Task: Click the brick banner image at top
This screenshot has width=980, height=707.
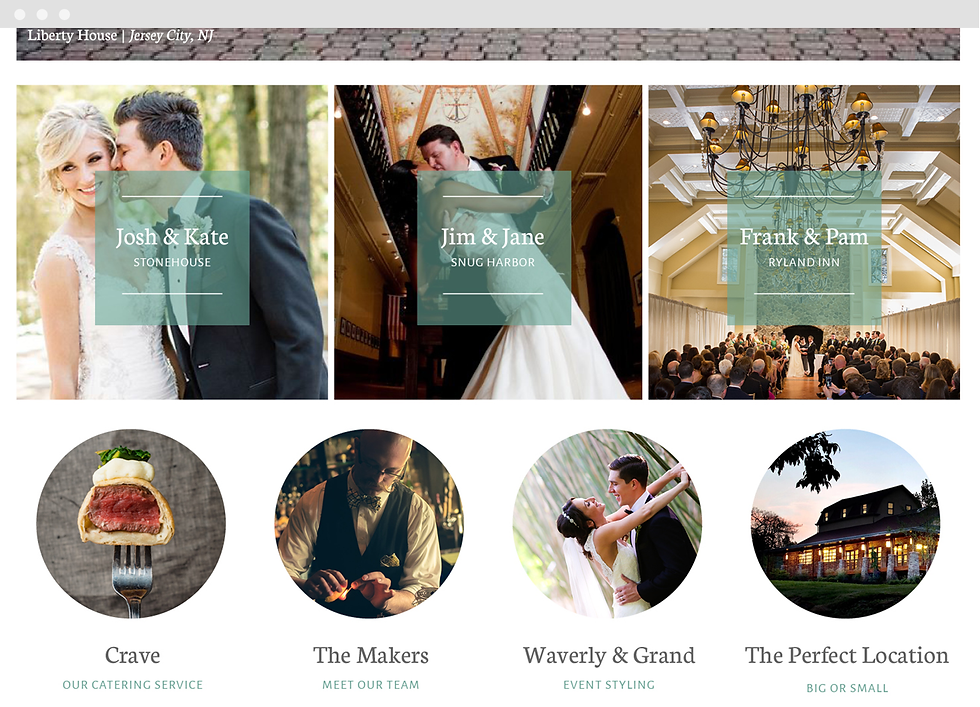Action: pyautogui.click(x=488, y=44)
